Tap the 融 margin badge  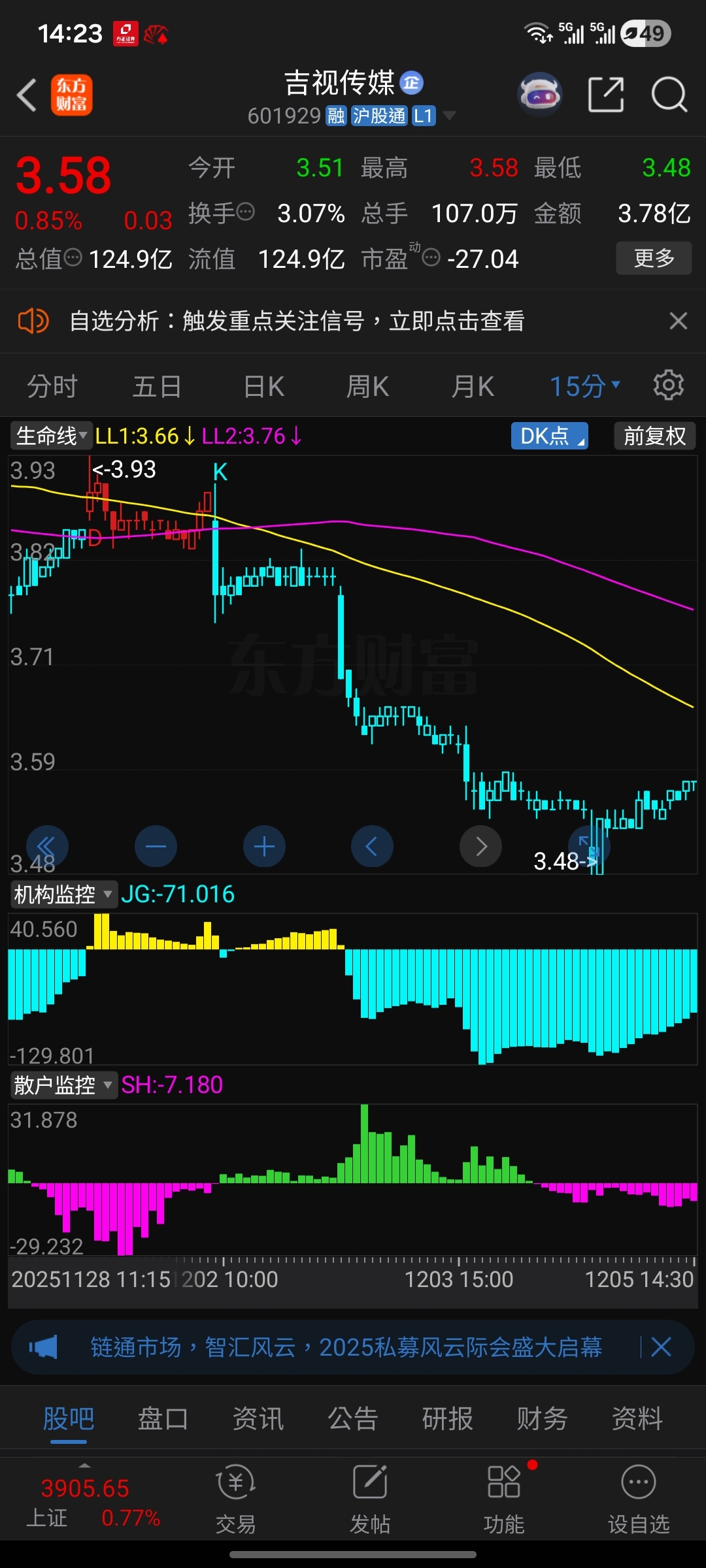[x=336, y=116]
